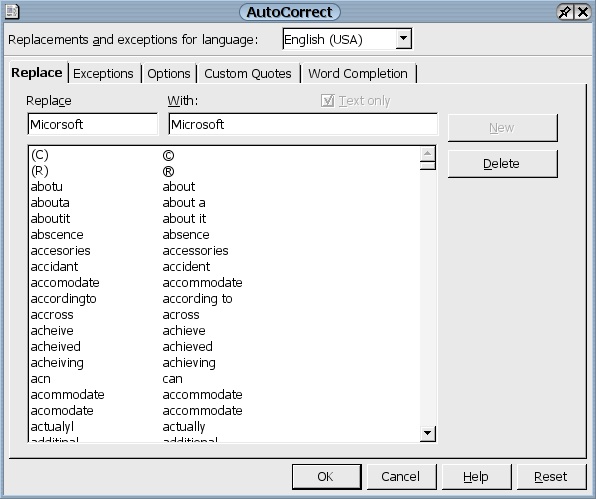The image size is (596, 499).
Task: Open the Custom Quotes tab
Action: pos(248,73)
